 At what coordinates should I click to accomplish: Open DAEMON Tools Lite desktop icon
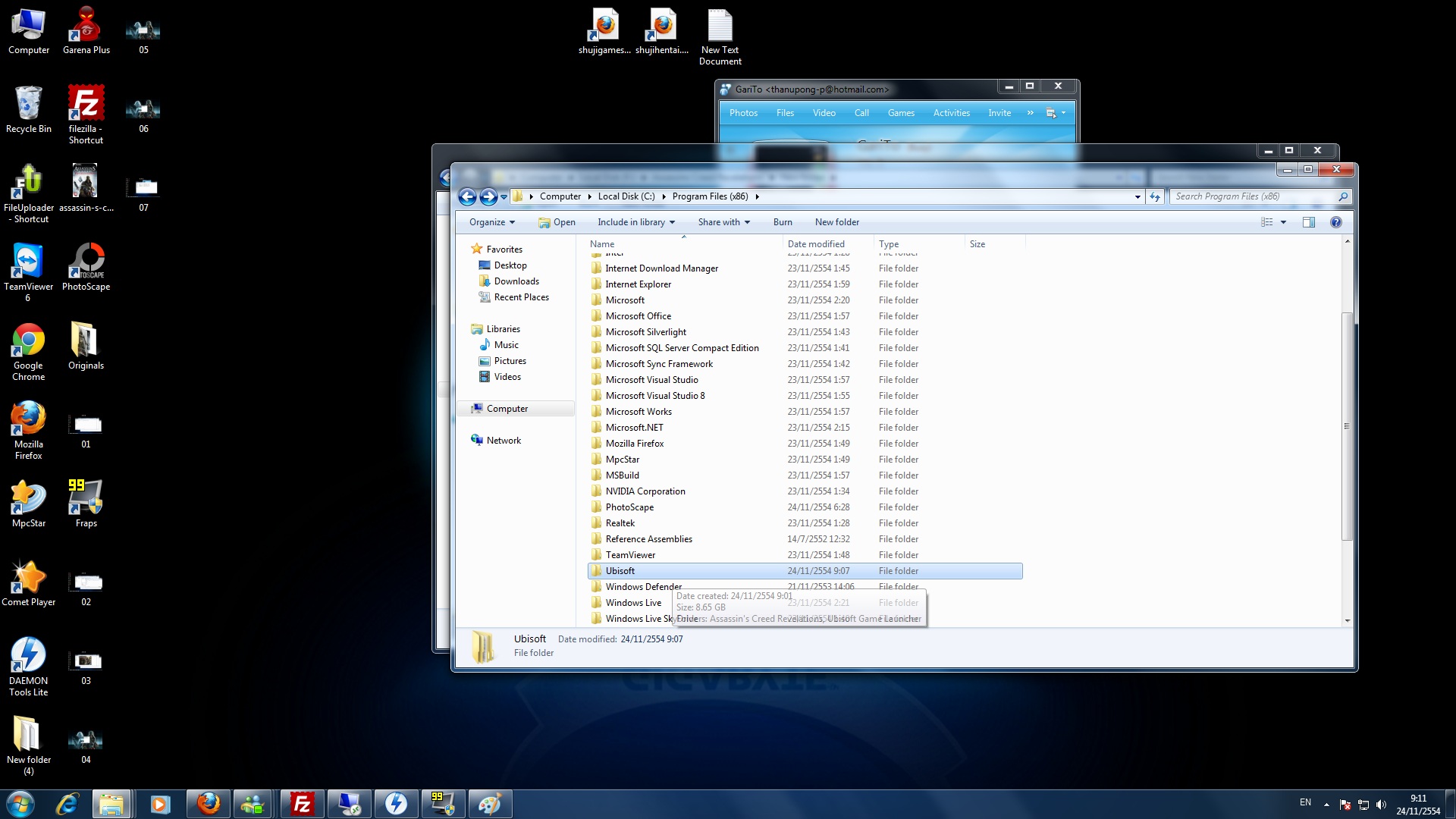point(28,656)
